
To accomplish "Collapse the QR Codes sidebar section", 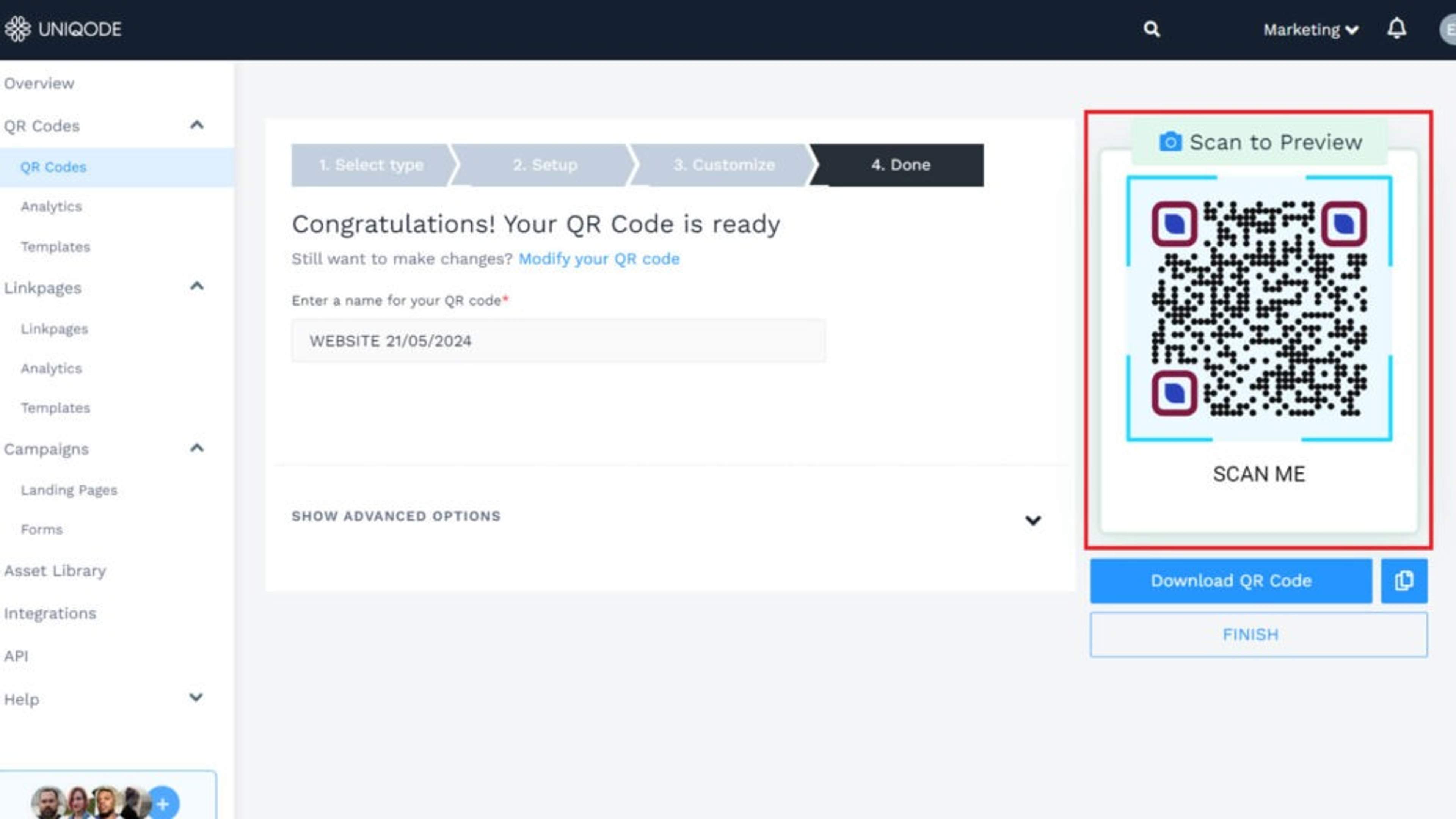I will pyautogui.click(x=196, y=125).
